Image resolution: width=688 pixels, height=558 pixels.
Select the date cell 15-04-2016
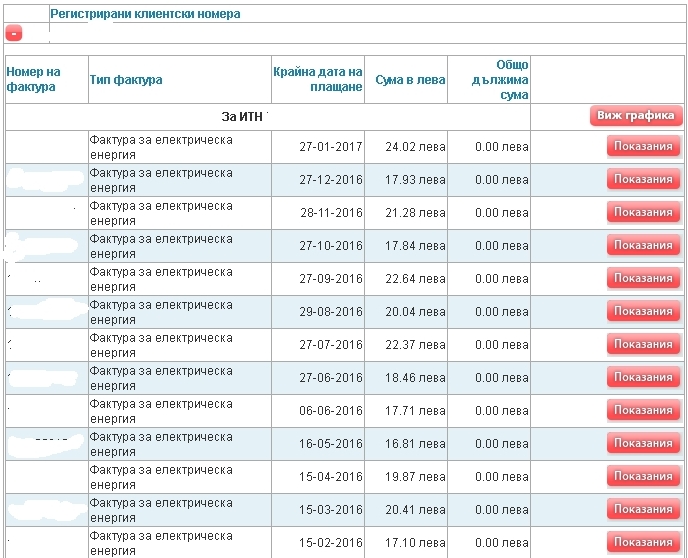tap(331, 477)
